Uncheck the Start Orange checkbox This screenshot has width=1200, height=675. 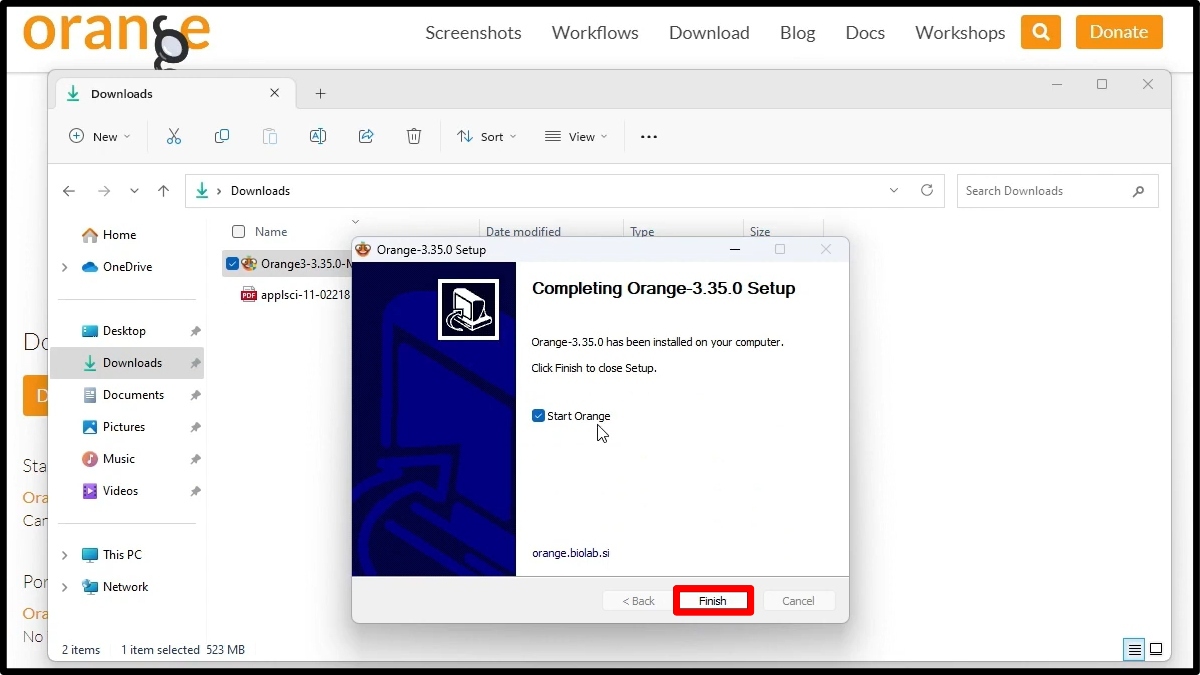pyautogui.click(x=538, y=416)
